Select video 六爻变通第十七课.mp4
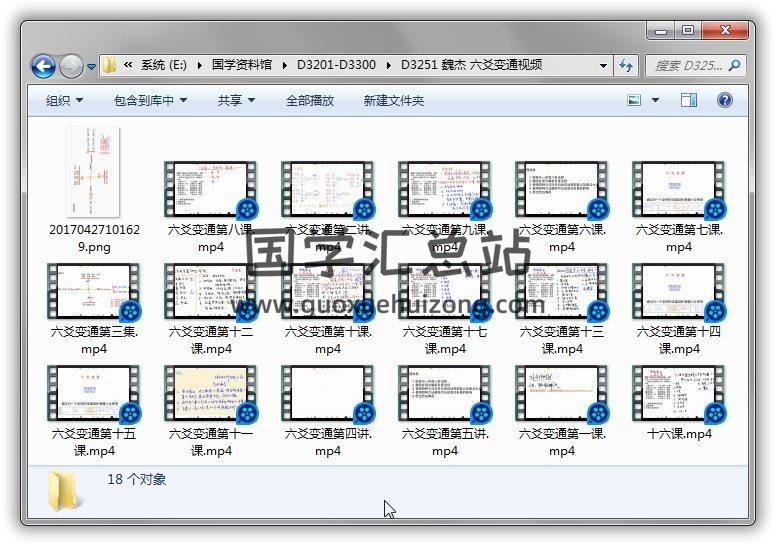 tap(444, 309)
